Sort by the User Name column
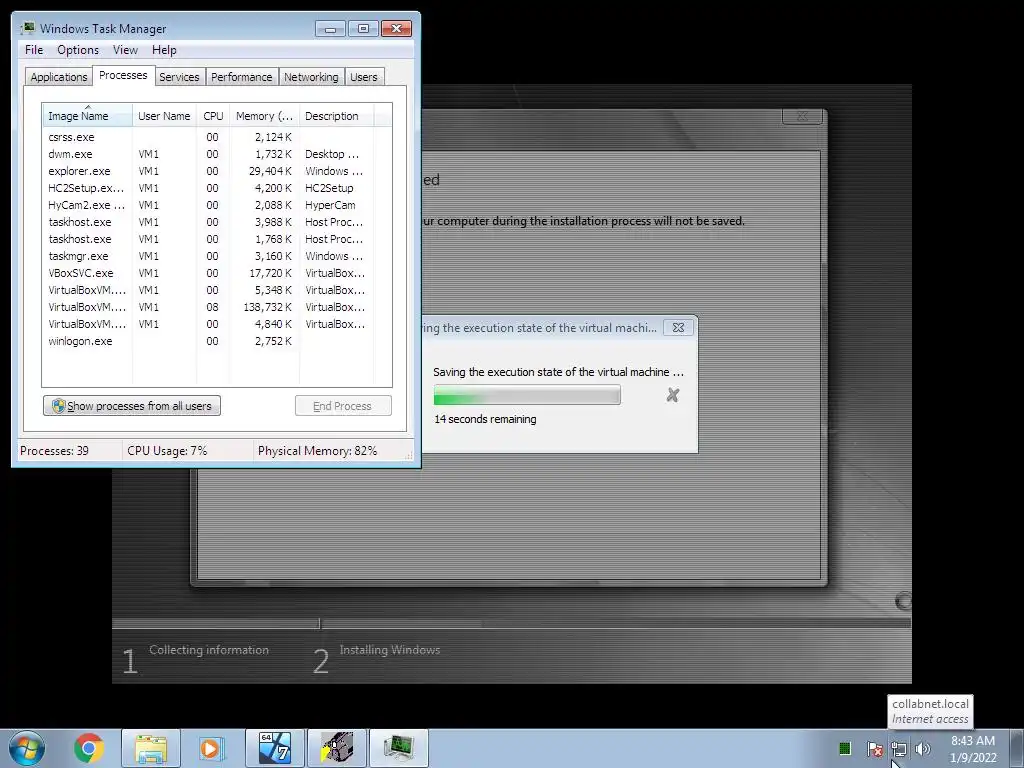This screenshot has height=768, width=1024. coord(164,116)
